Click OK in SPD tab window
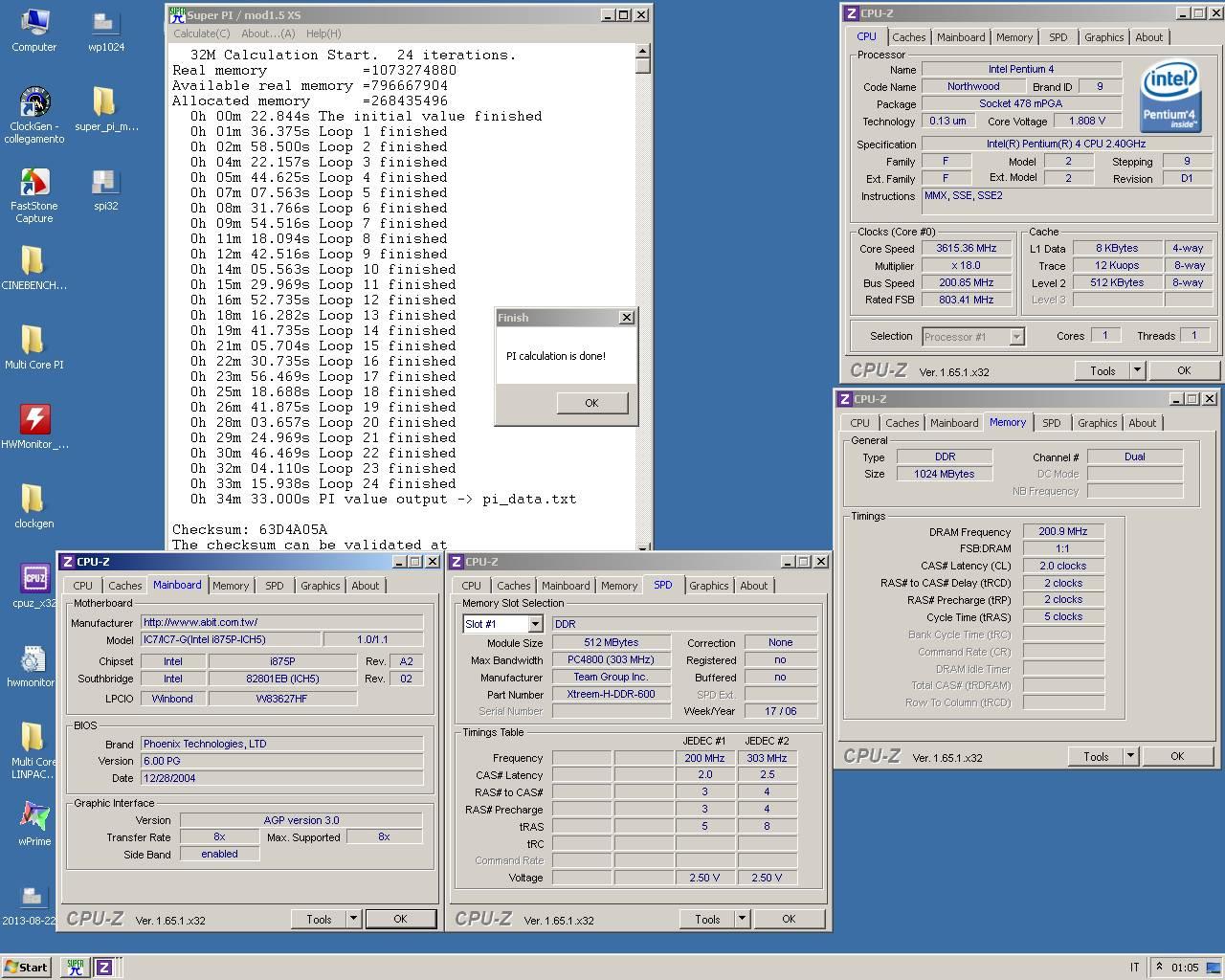This screenshot has width=1225, height=980. pyautogui.click(x=789, y=919)
